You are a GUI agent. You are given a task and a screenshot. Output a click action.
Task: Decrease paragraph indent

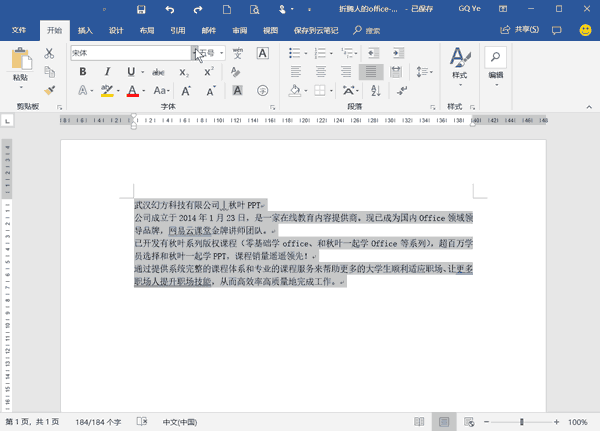tap(373, 53)
